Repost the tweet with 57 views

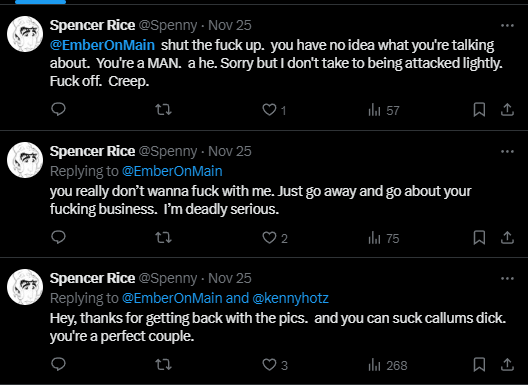164,109
